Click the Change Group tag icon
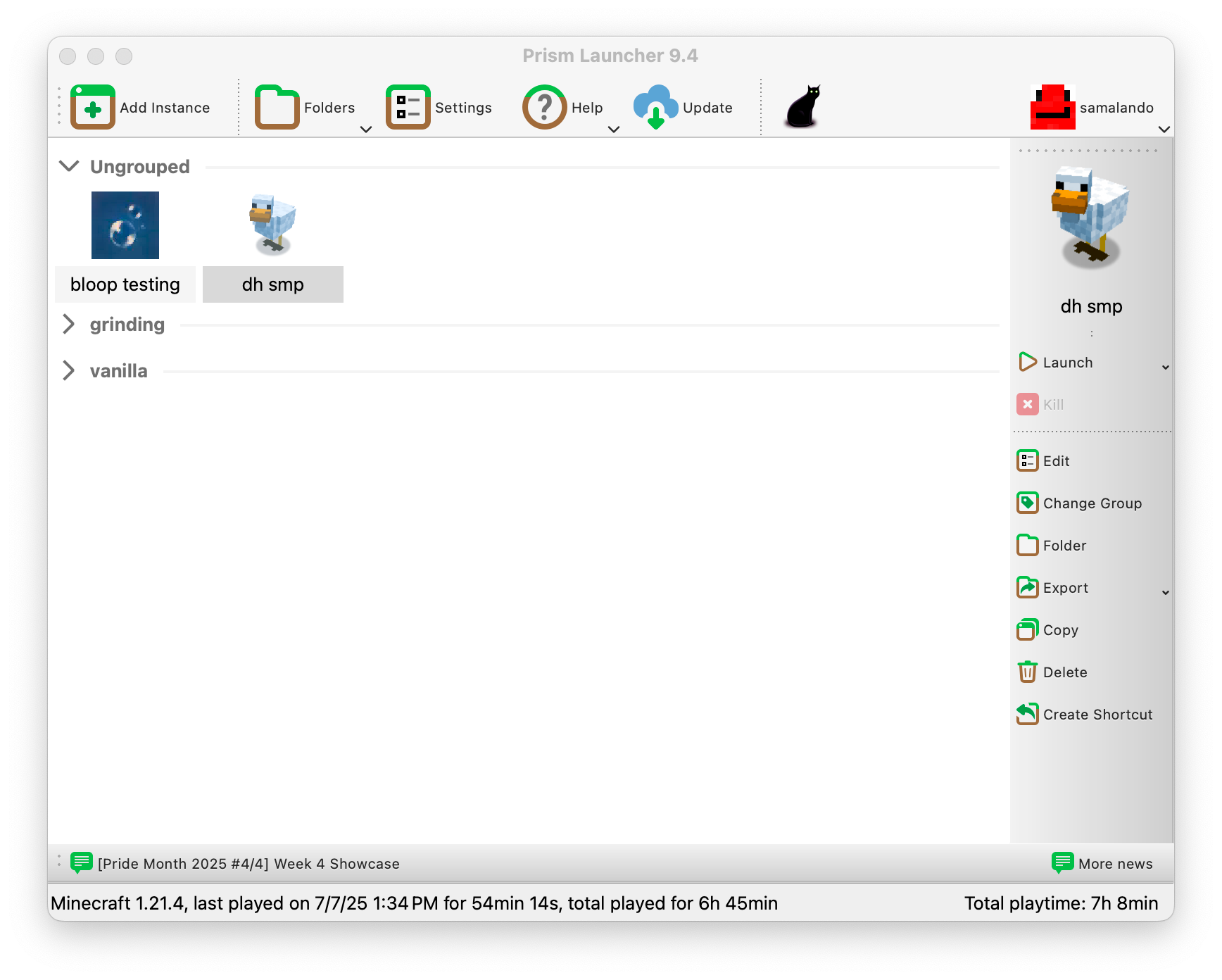Image resolution: width=1222 pixels, height=980 pixels. (x=1028, y=503)
